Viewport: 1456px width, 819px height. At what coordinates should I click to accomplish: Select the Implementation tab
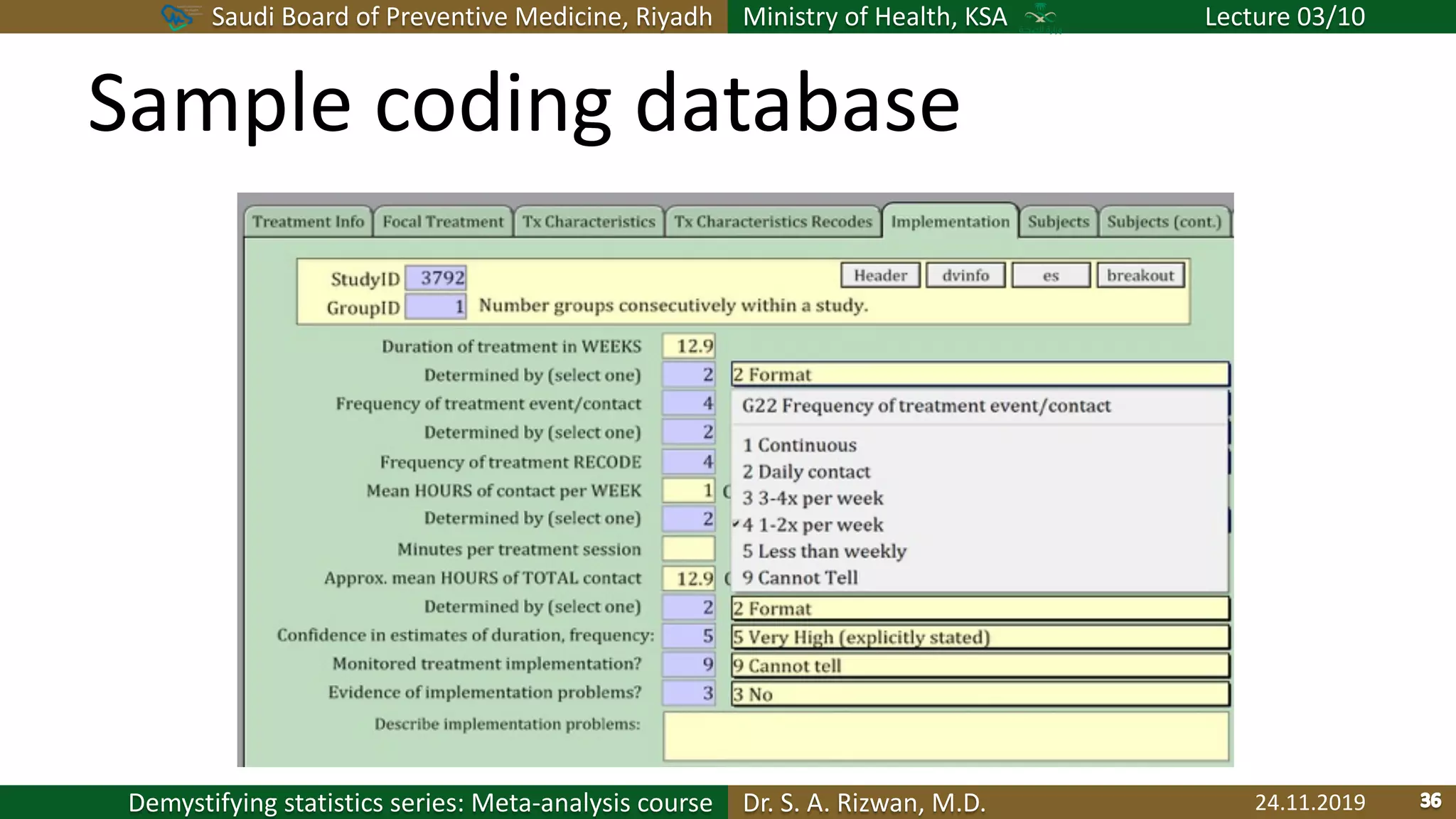(x=950, y=221)
